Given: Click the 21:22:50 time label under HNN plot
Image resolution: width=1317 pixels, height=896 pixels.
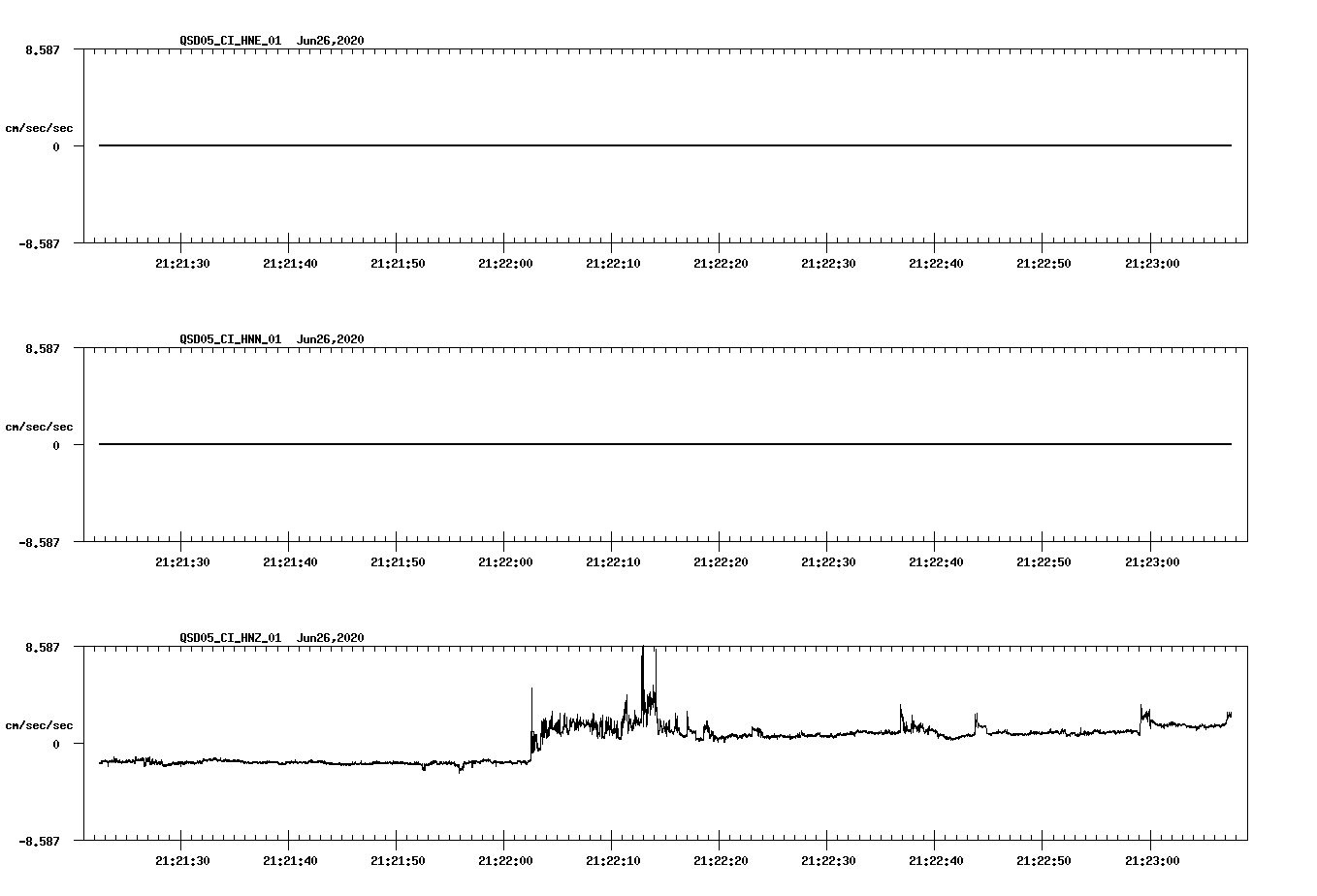Looking at the screenshot, I should pyautogui.click(x=1043, y=562).
